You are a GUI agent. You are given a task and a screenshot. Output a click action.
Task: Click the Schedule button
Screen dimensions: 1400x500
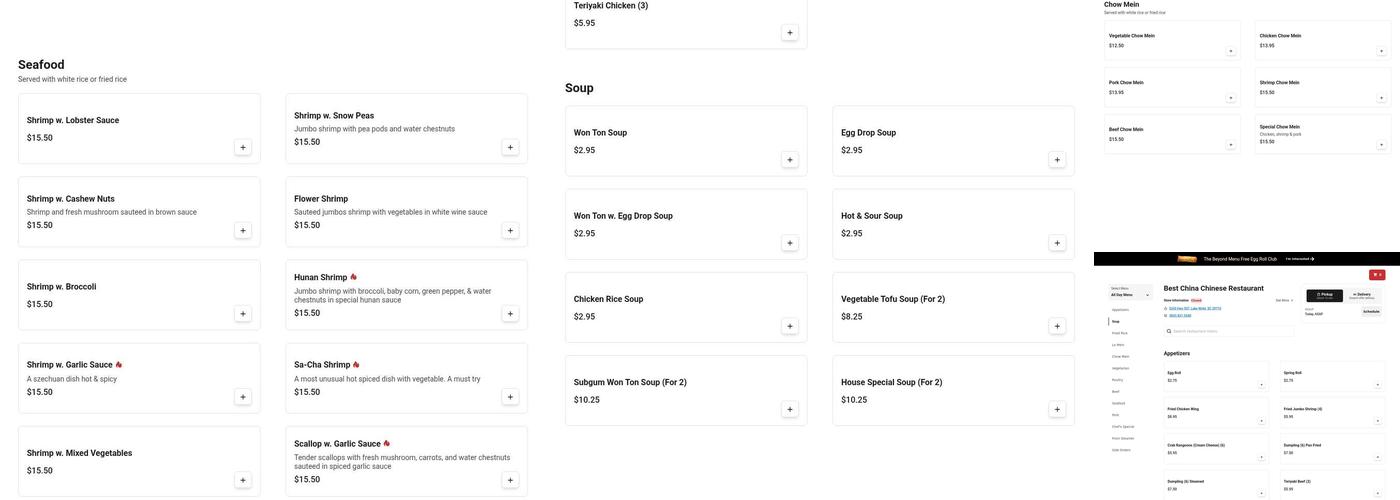tap(1370, 311)
